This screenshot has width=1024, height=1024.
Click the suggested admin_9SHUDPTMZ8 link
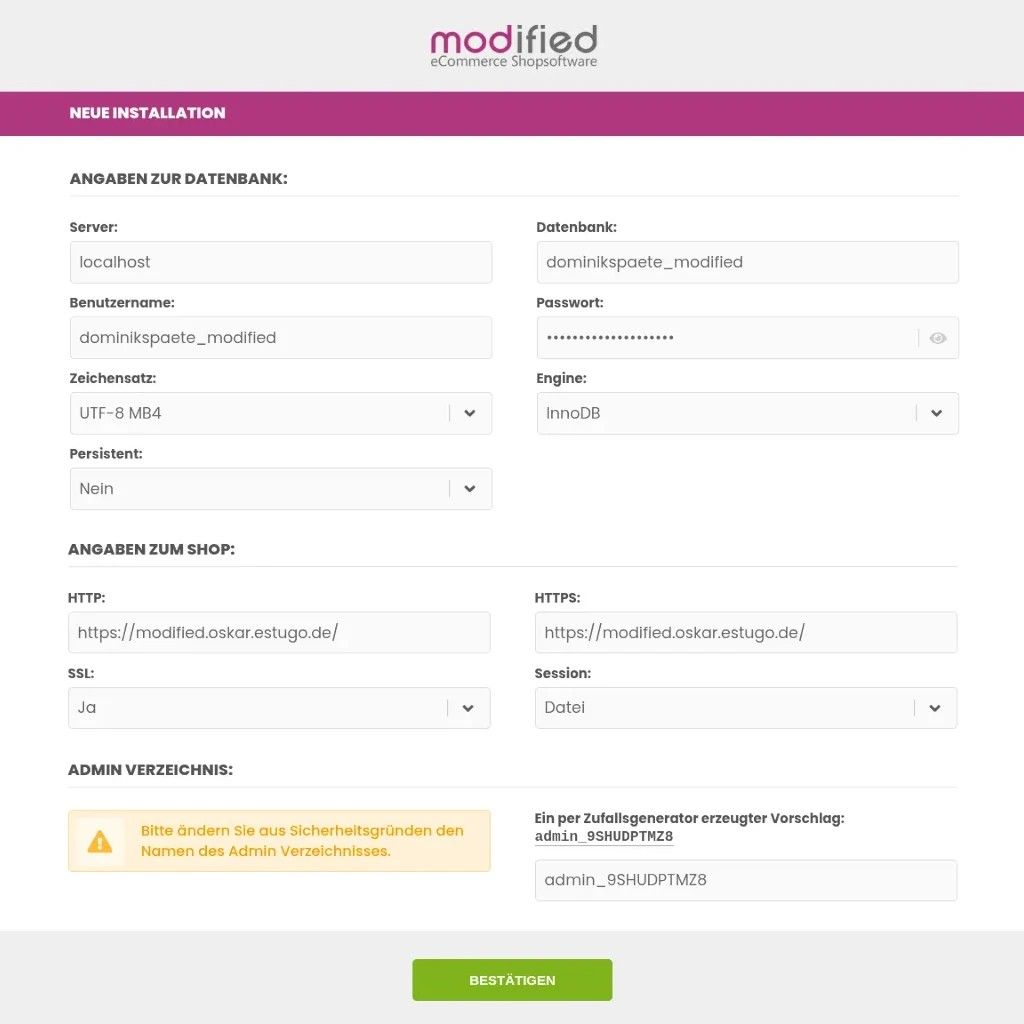point(604,836)
